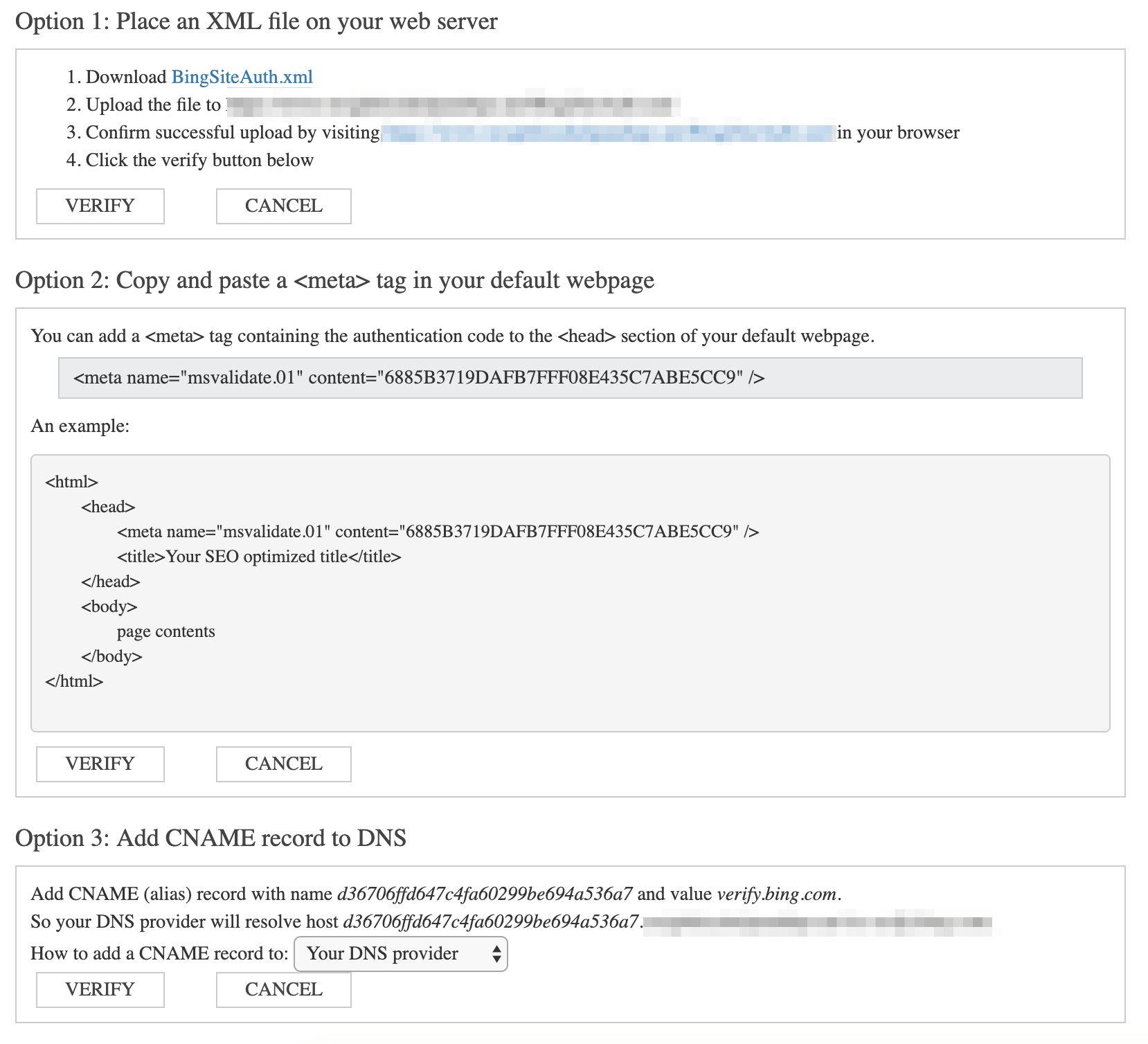
Task: Cancel the XML file verification option
Action: (283, 206)
